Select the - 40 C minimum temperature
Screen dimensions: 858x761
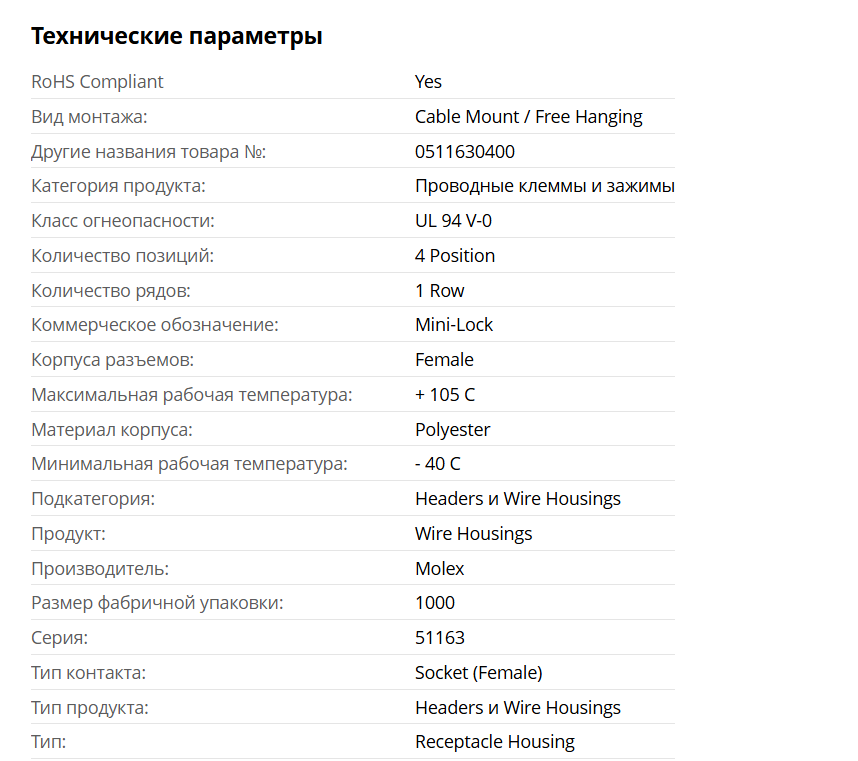(438, 463)
